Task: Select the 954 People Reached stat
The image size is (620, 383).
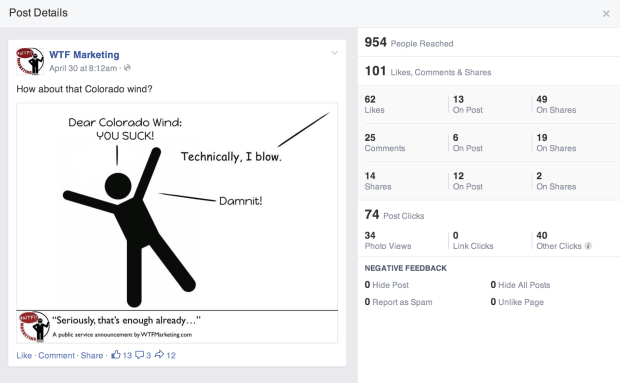Action: point(409,42)
